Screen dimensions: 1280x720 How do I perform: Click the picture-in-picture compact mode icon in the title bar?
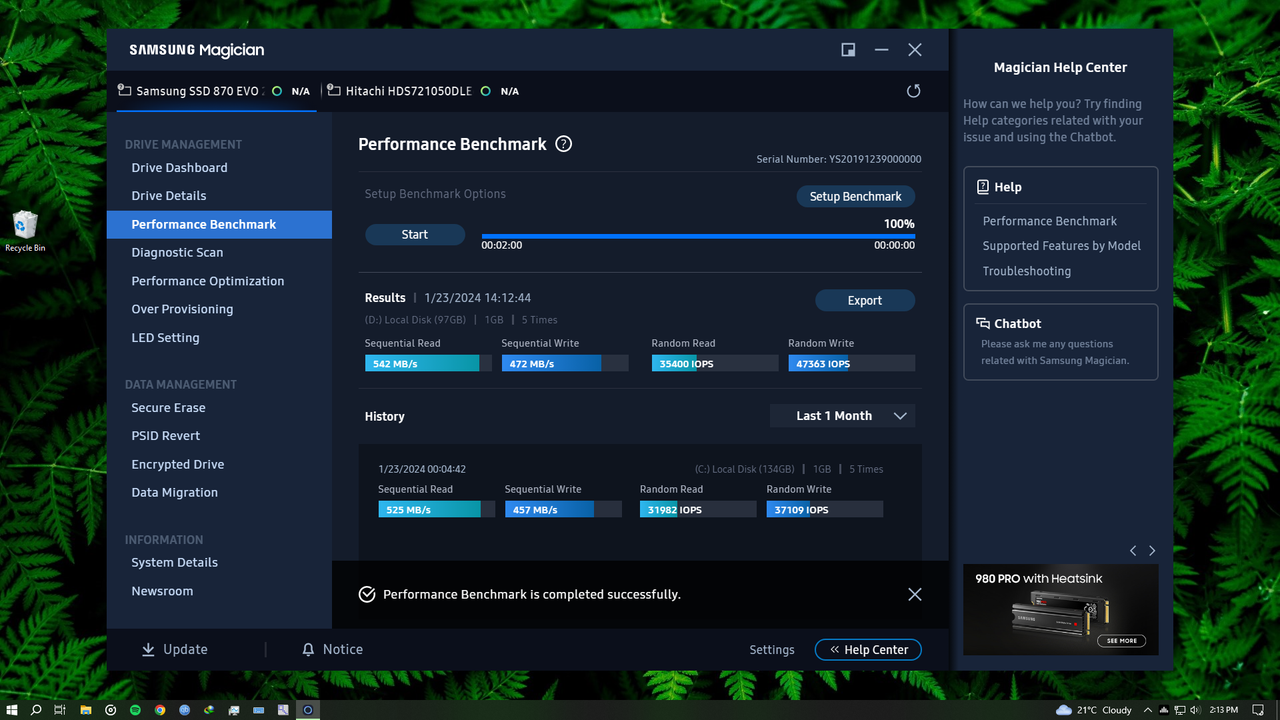click(x=848, y=50)
